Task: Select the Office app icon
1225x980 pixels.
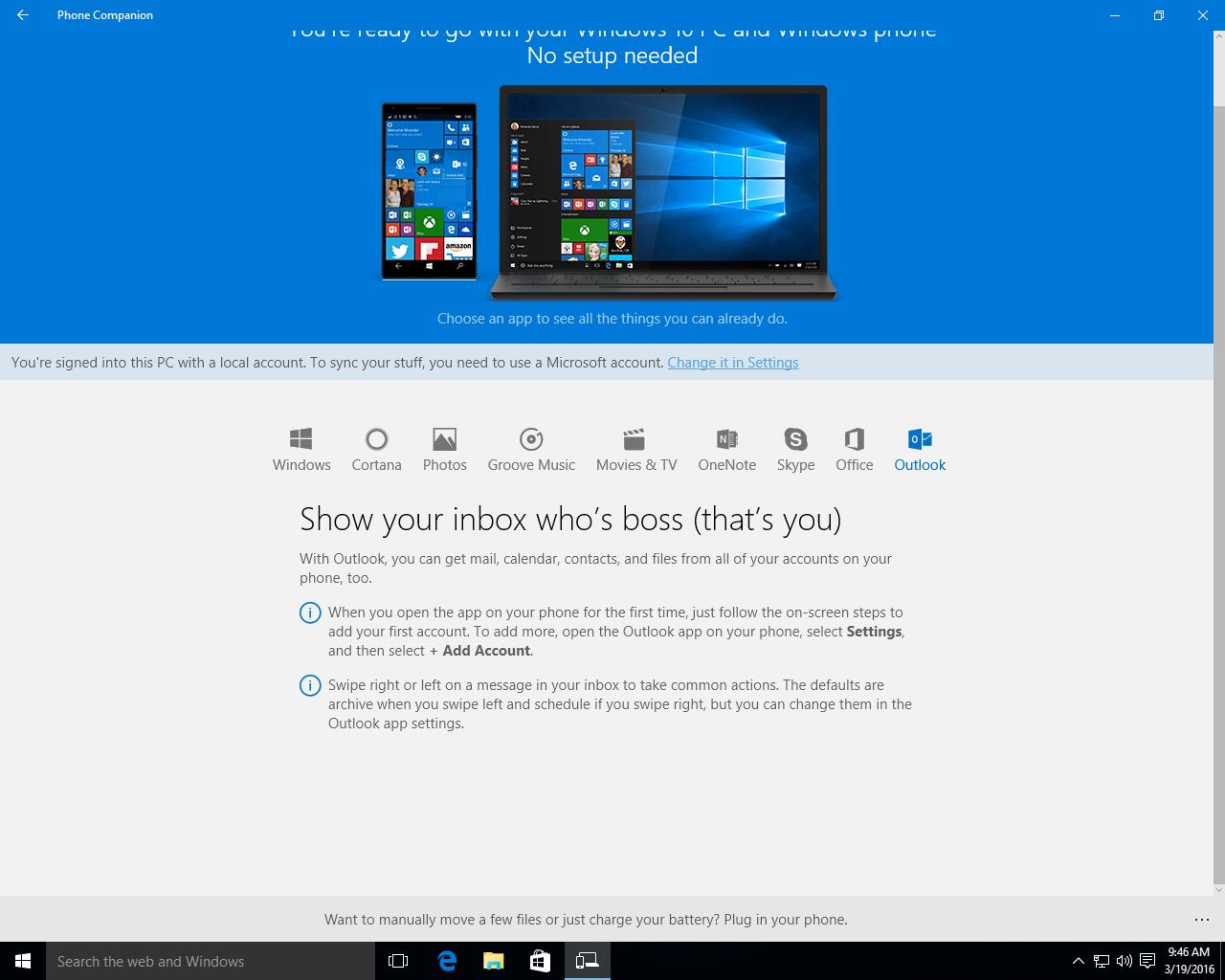Action: pos(854,450)
